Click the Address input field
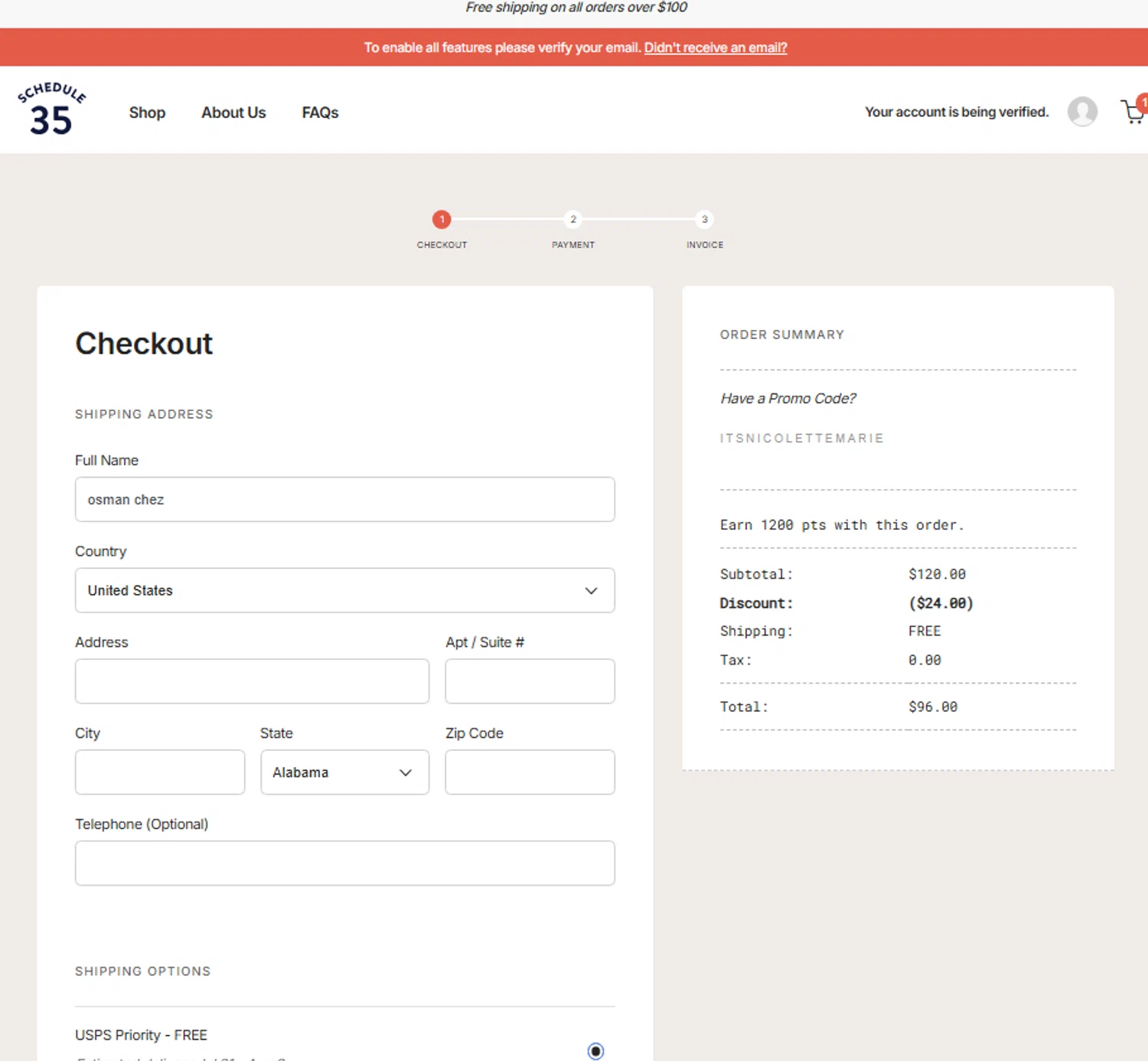1148x1061 pixels. (252, 681)
